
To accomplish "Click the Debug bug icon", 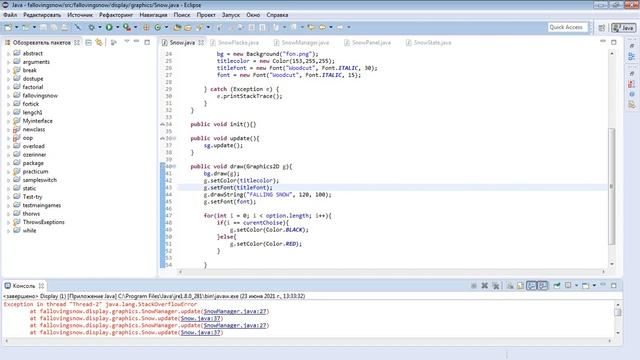I will (91, 27).
